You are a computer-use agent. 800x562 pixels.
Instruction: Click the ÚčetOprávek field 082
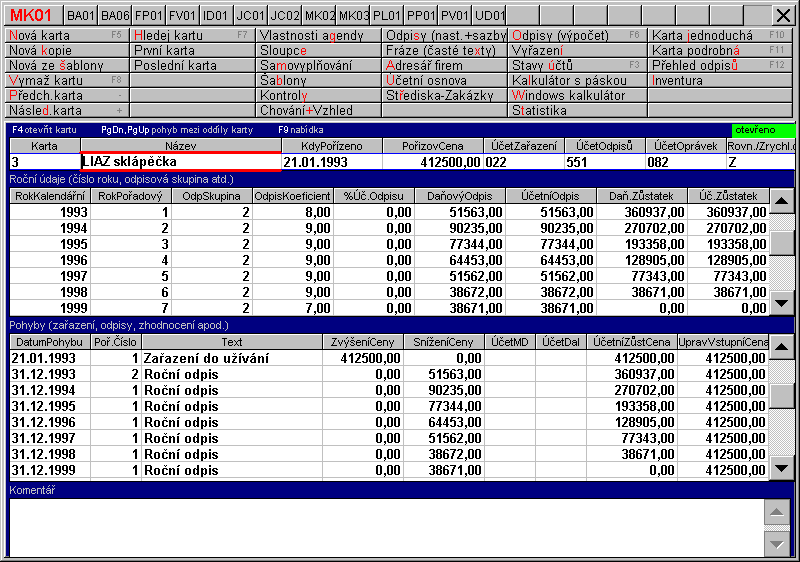pyautogui.click(x=686, y=162)
